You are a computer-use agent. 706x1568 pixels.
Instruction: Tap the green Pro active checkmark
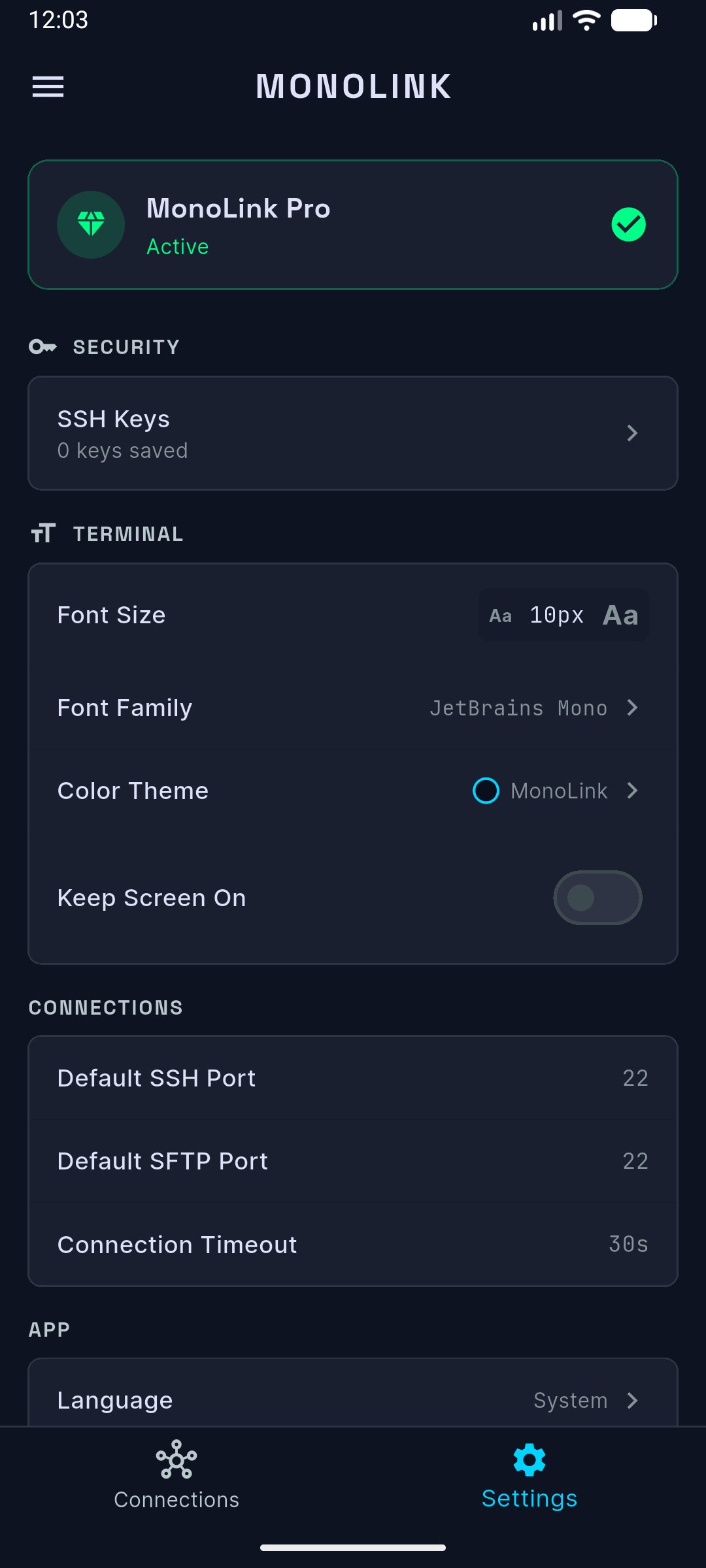[628, 224]
